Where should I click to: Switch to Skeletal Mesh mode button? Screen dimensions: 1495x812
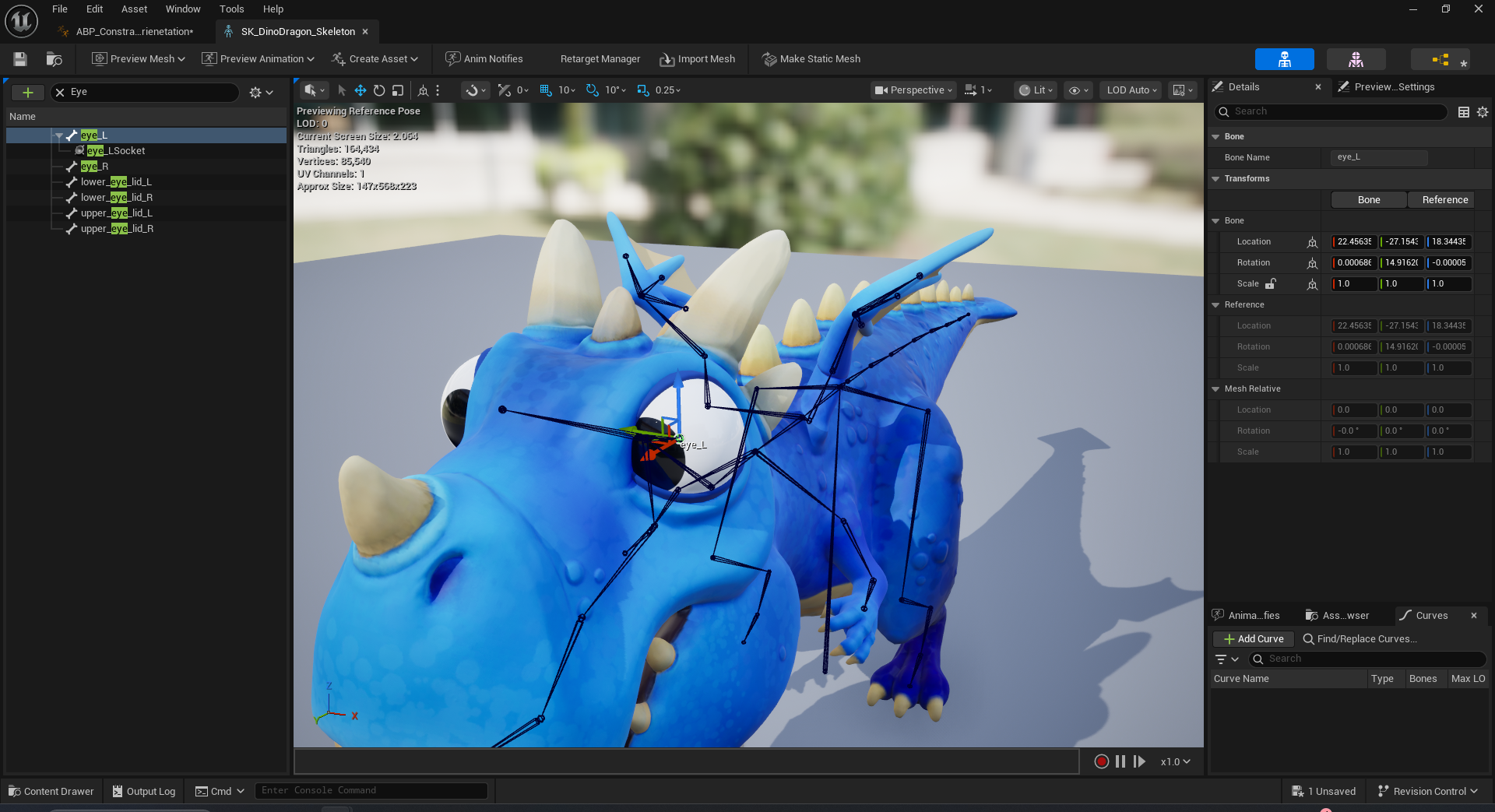pyautogui.click(x=1356, y=59)
